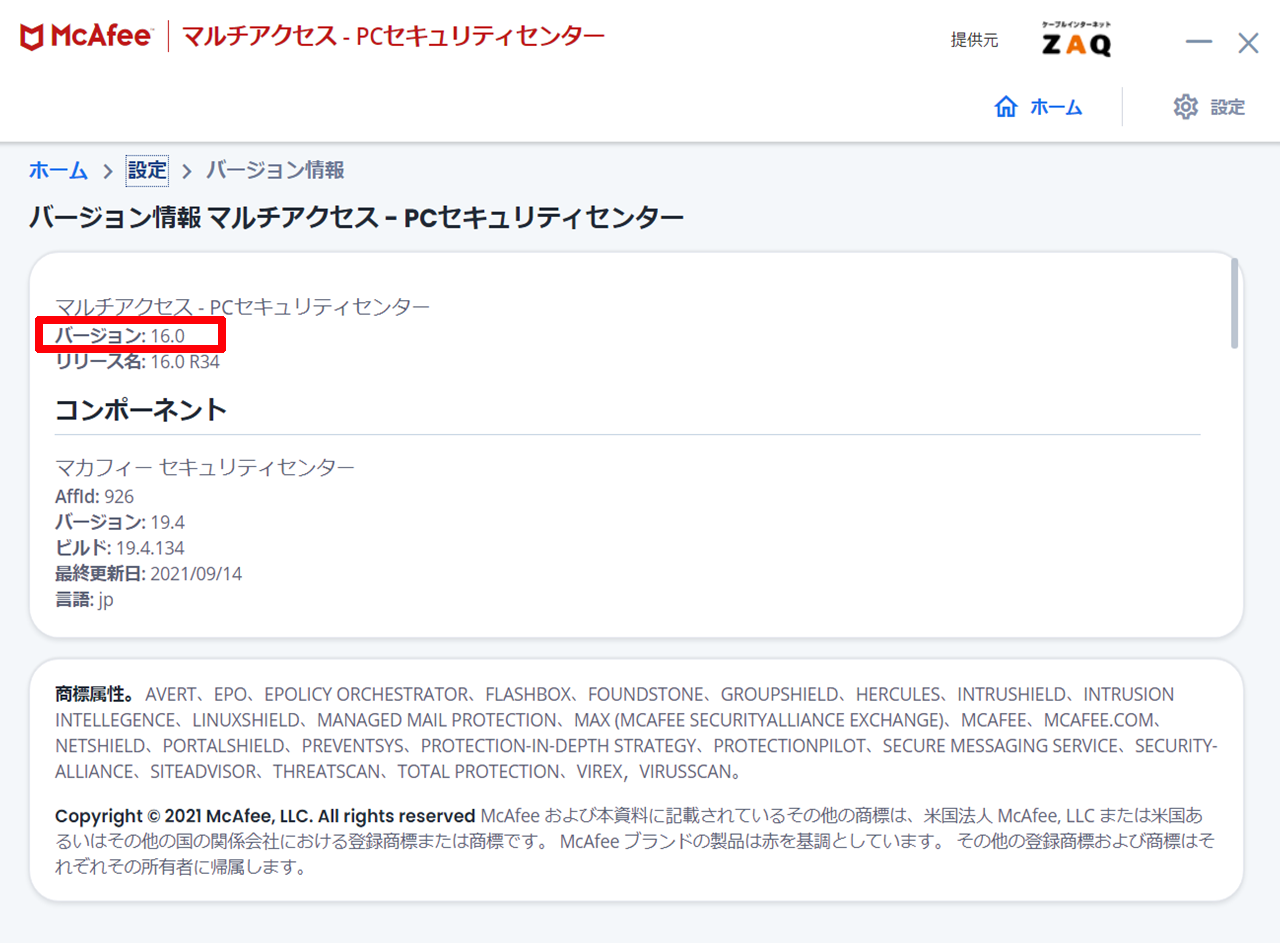This screenshot has width=1280, height=943.
Task: Click the 言語: jp line
Action: [85, 600]
